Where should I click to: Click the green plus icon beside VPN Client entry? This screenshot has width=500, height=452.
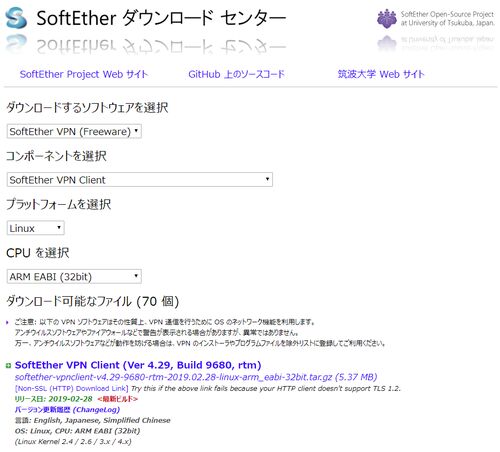(x=9, y=366)
